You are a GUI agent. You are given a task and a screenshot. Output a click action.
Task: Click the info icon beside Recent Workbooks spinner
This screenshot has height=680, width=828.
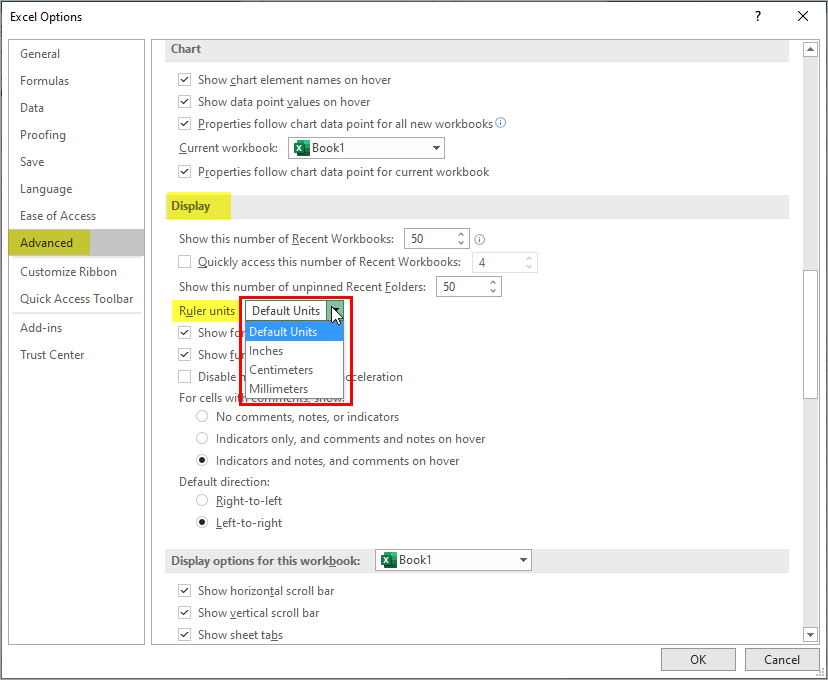pyautogui.click(x=479, y=240)
